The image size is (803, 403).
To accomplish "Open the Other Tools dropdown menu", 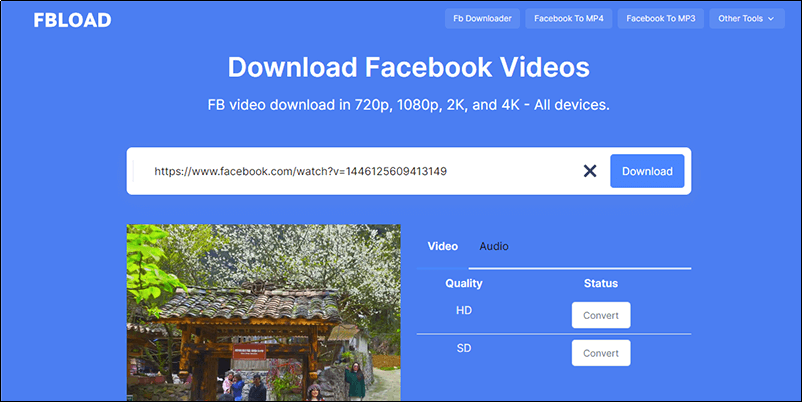I will pyautogui.click(x=747, y=19).
